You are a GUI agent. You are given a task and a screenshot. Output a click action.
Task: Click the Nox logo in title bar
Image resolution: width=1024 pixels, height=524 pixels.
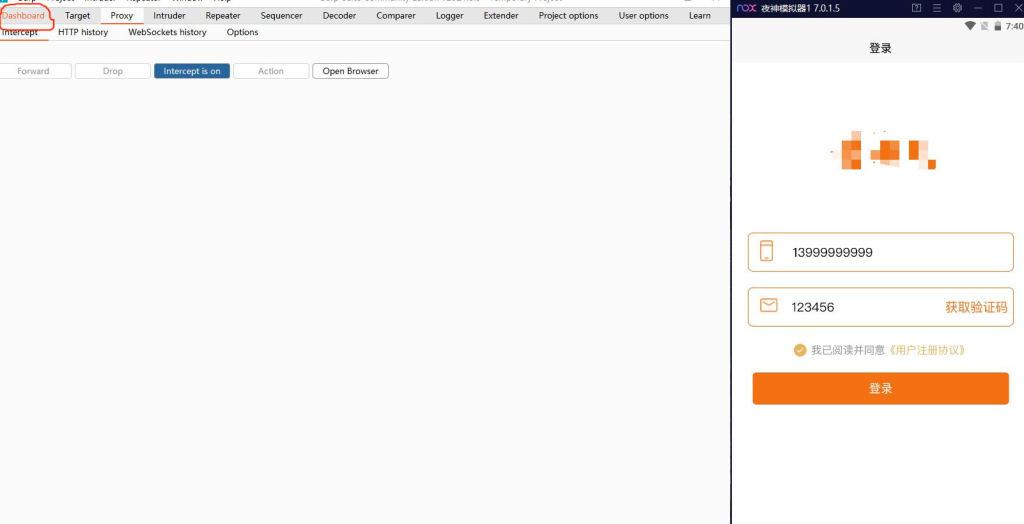[746, 8]
